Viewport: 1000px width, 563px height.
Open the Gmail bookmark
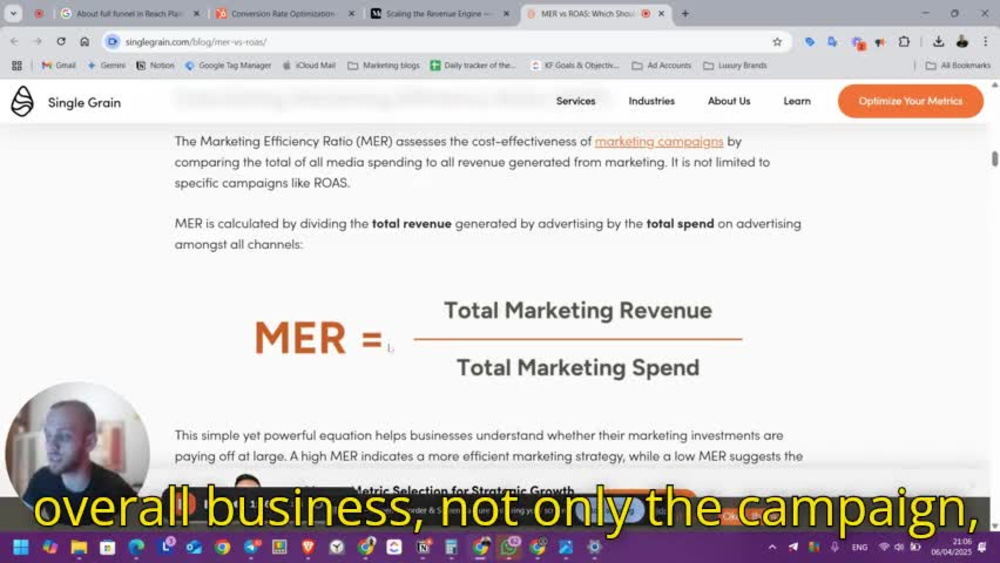click(59, 66)
